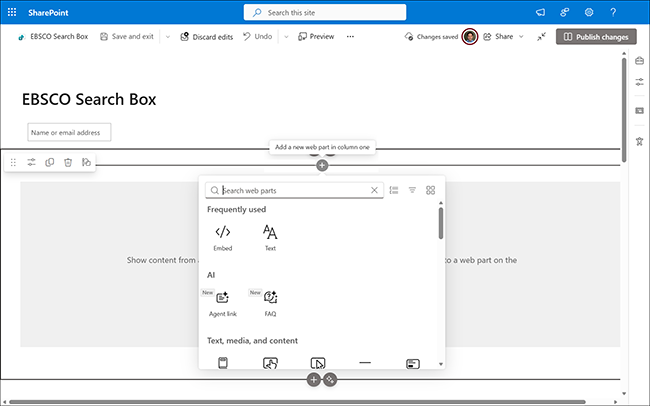The width and height of the screenshot is (650, 406).
Task: Open the megaphone feedback icon
Action: click(540, 12)
